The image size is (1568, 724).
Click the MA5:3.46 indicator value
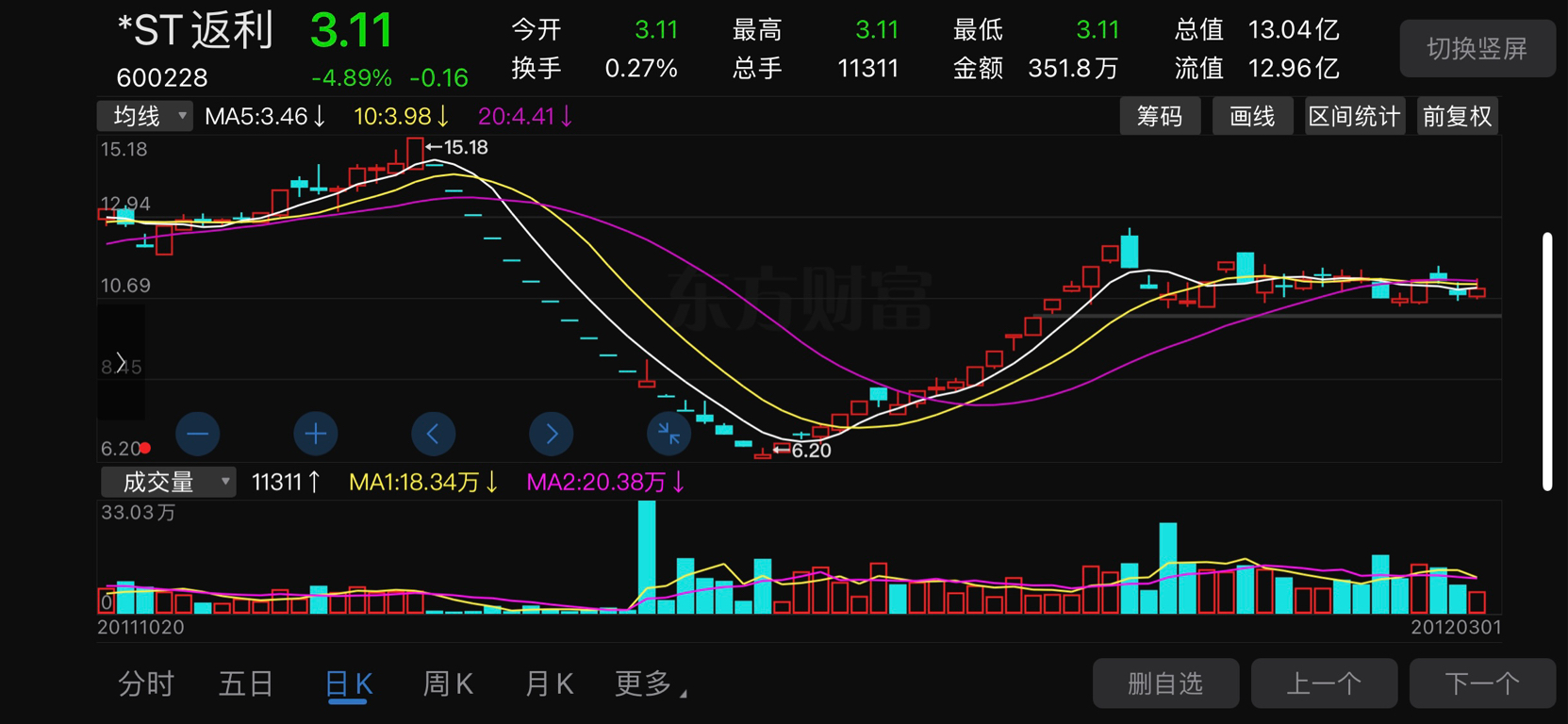pyautogui.click(x=265, y=116)
